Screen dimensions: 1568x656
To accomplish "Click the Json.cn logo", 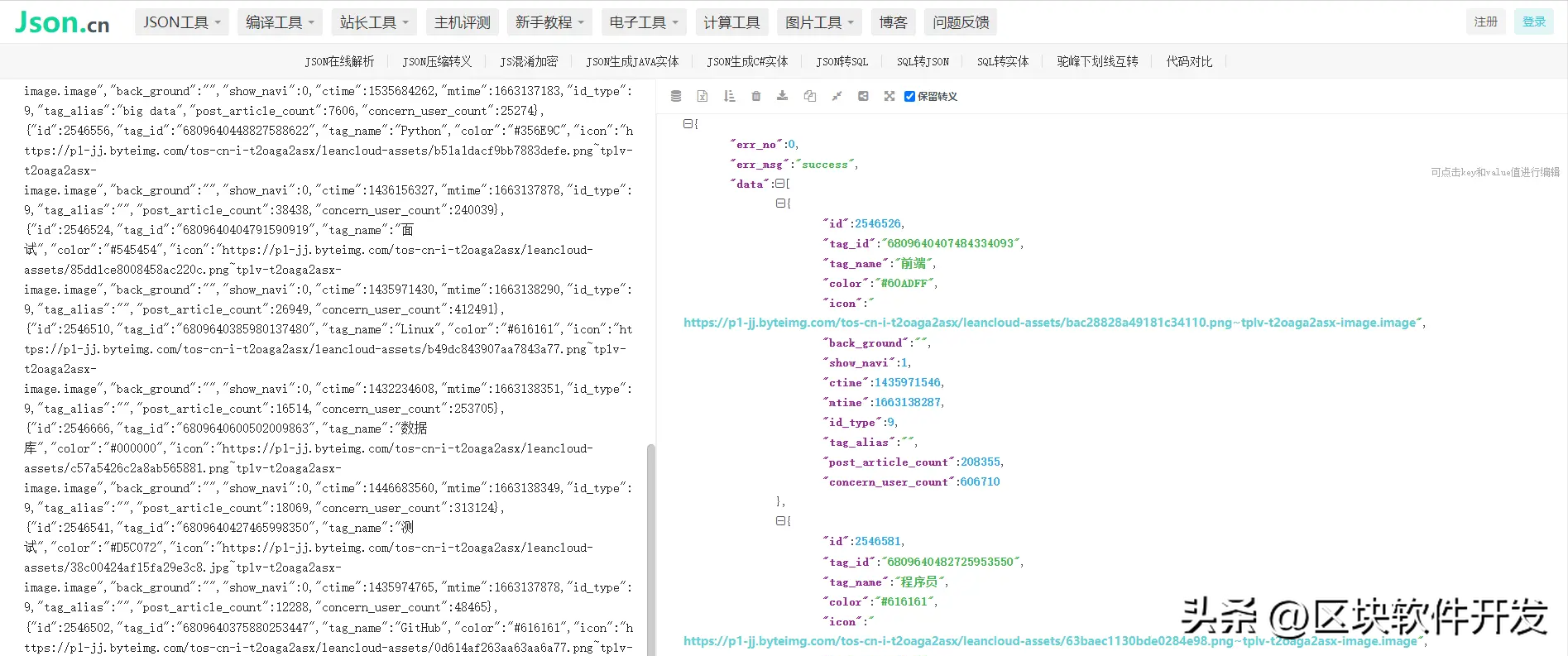I will point(62,22).
